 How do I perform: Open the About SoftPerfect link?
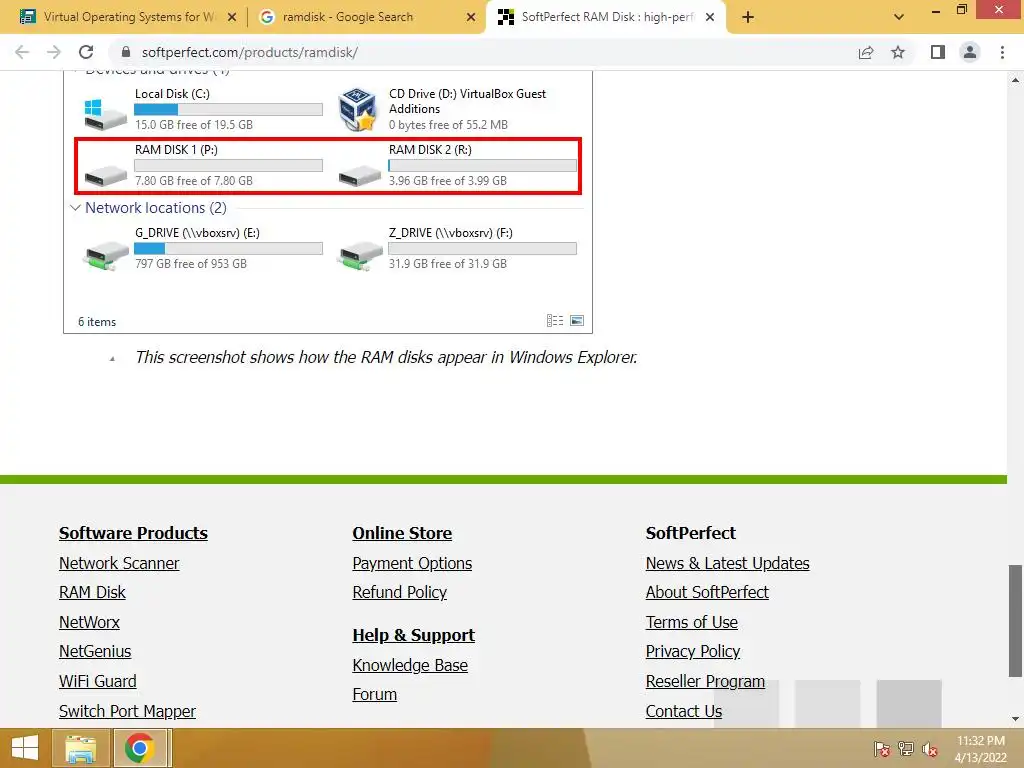(707, 592)
